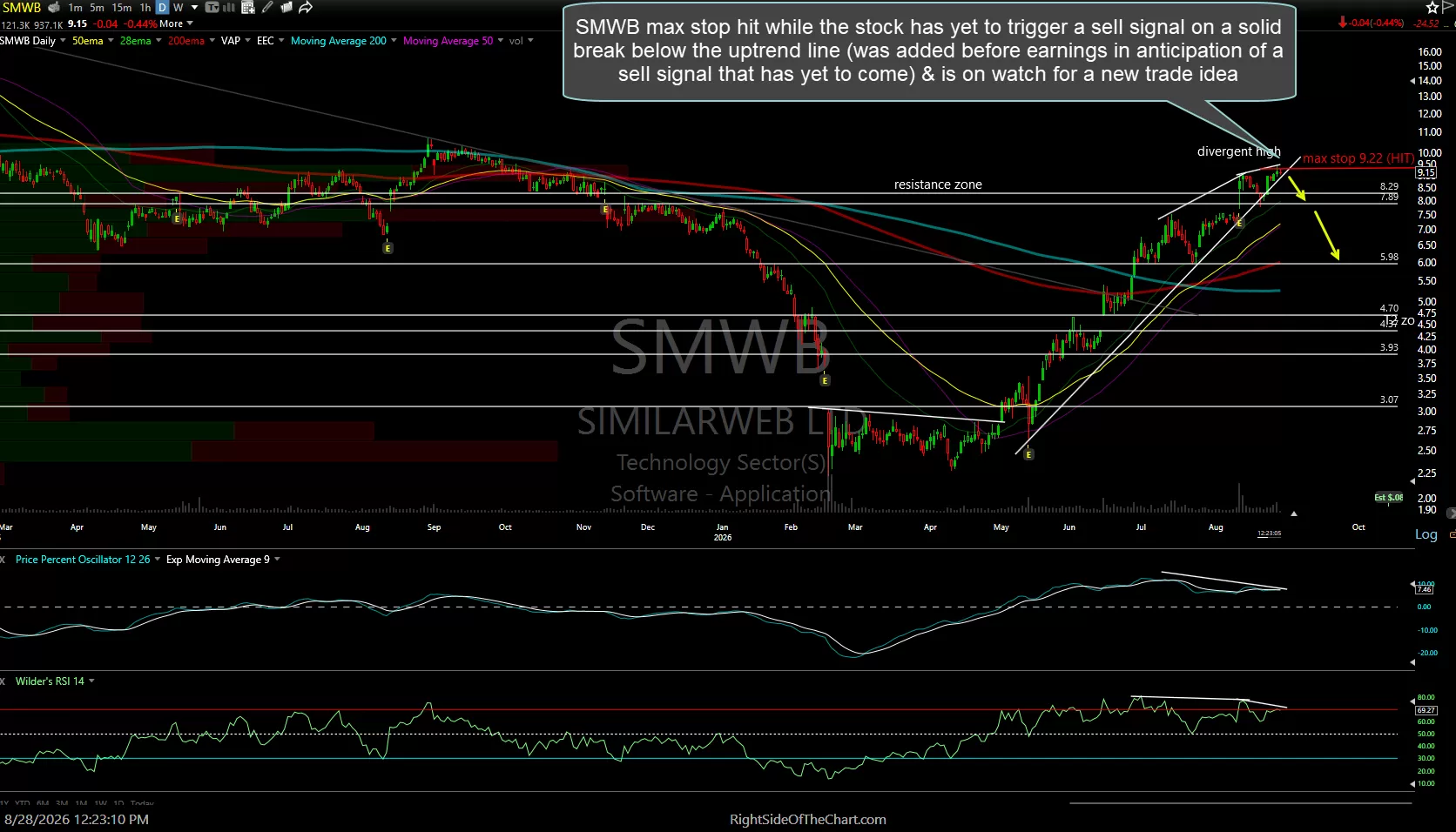
Task: Switch to the 1h timeframe
Action: pos(145,7)
